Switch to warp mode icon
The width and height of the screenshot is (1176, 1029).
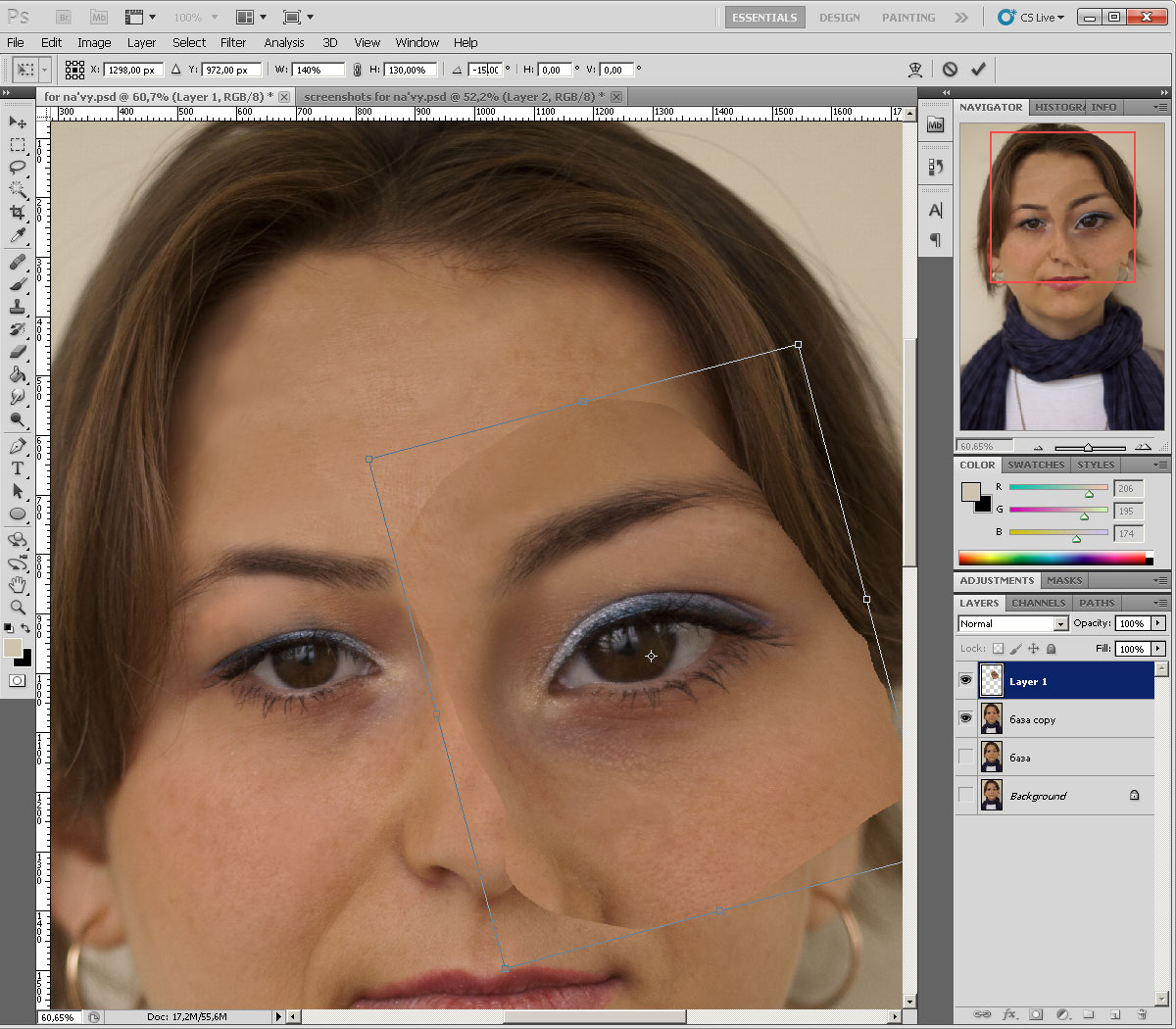coord(915,70)
